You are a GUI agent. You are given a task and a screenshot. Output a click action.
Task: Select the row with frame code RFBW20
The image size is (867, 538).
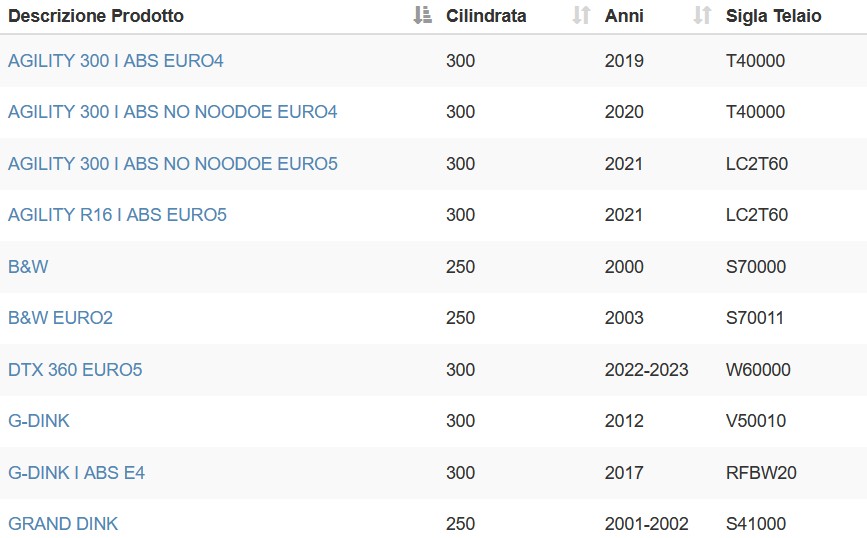click(434, 473)
